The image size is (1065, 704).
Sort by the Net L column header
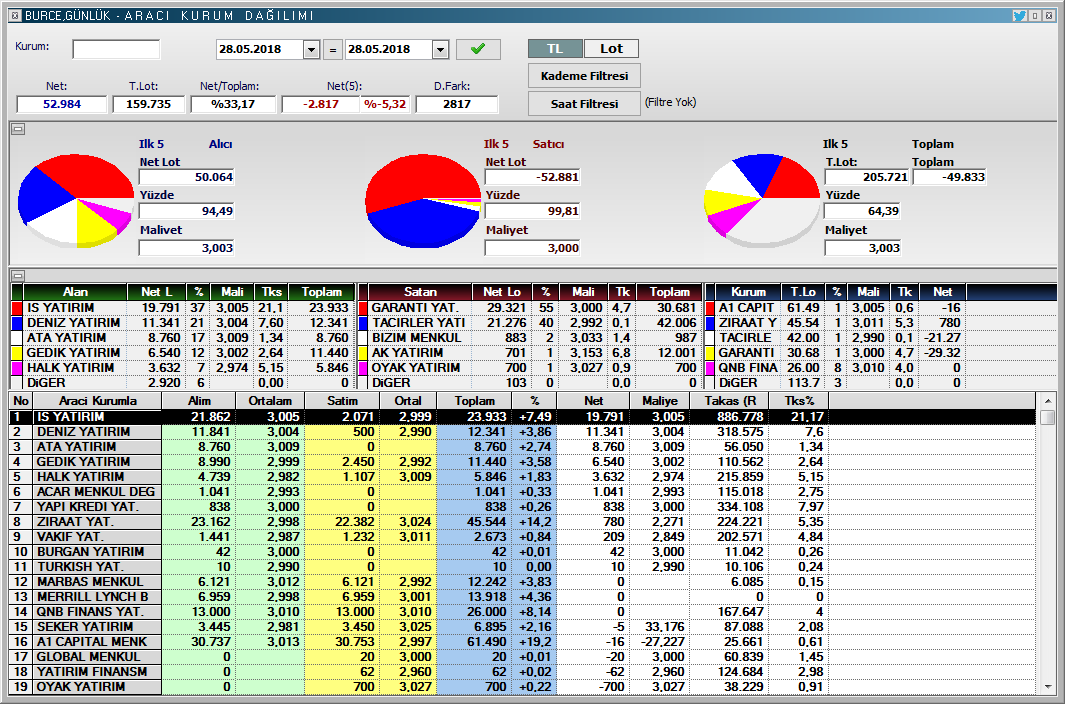157,292
